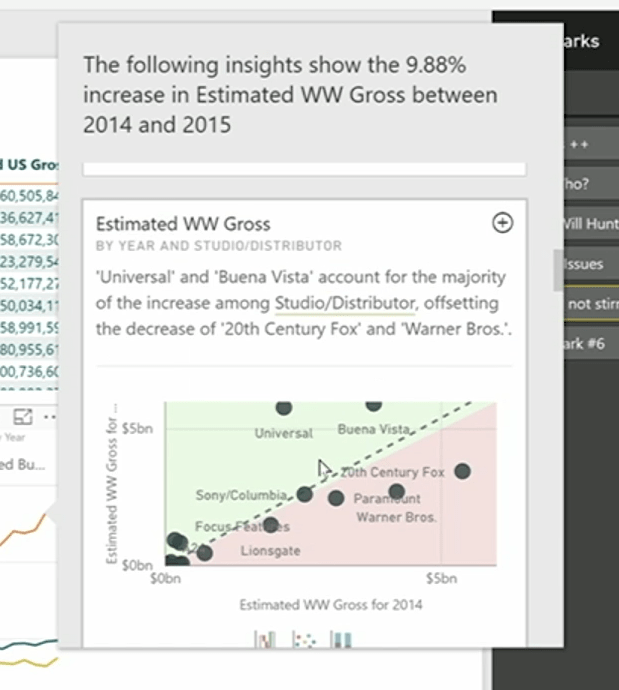
Task: Click the table cell starting '52,177,2'
Action: pos(29,284)
